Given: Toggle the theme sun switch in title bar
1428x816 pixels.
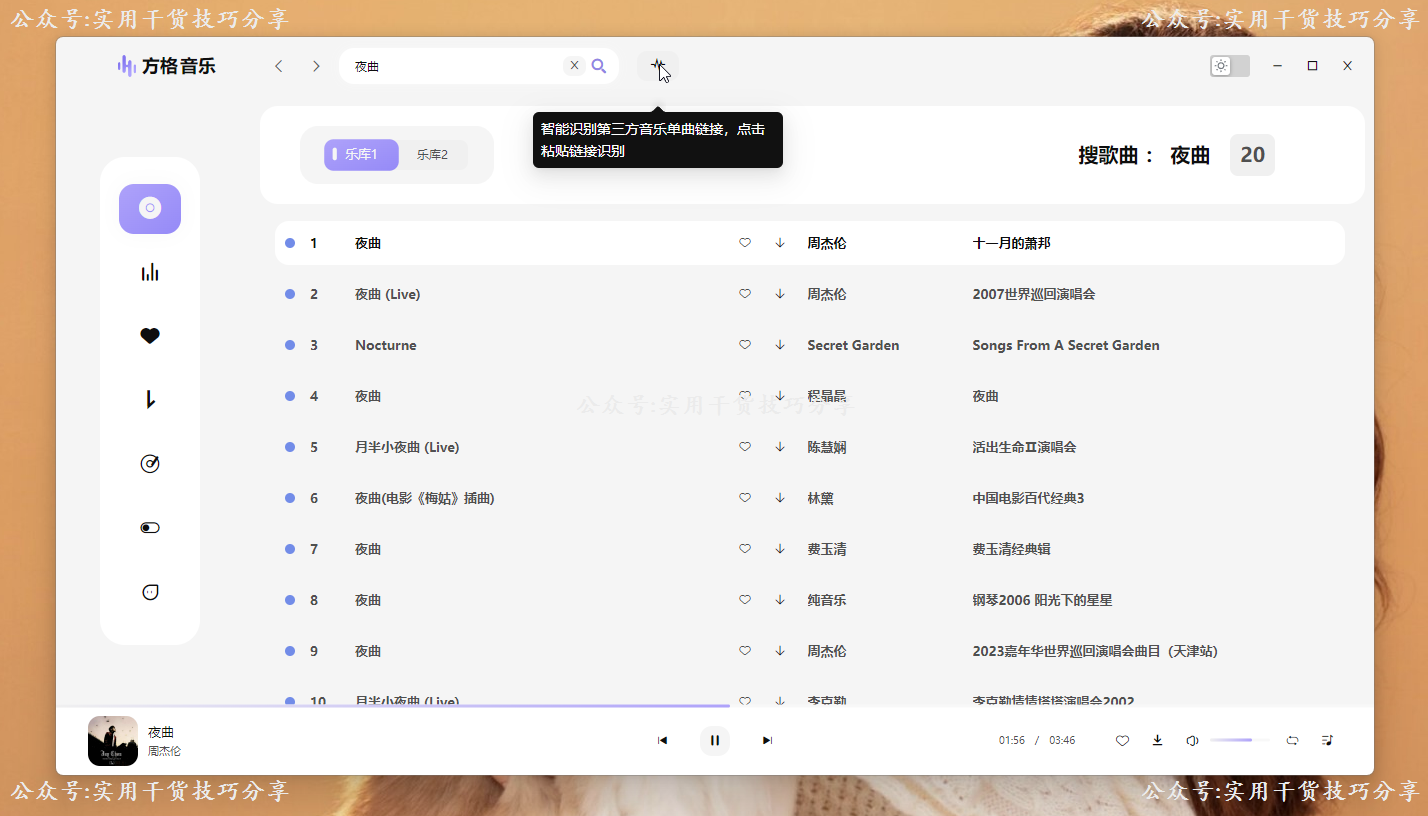Looking at the screenshot, I should (x=1221, y=65).
